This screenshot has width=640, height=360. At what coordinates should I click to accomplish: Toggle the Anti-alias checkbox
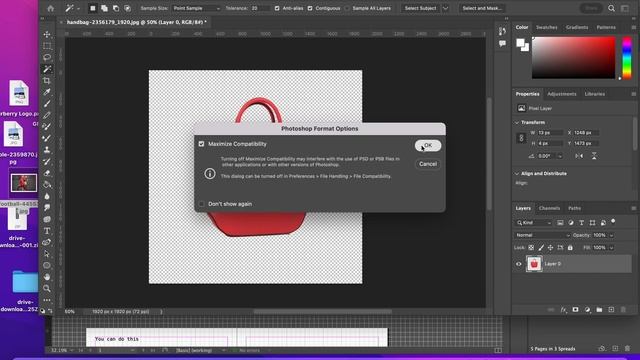pyautogui.click(x=277, y=8)
